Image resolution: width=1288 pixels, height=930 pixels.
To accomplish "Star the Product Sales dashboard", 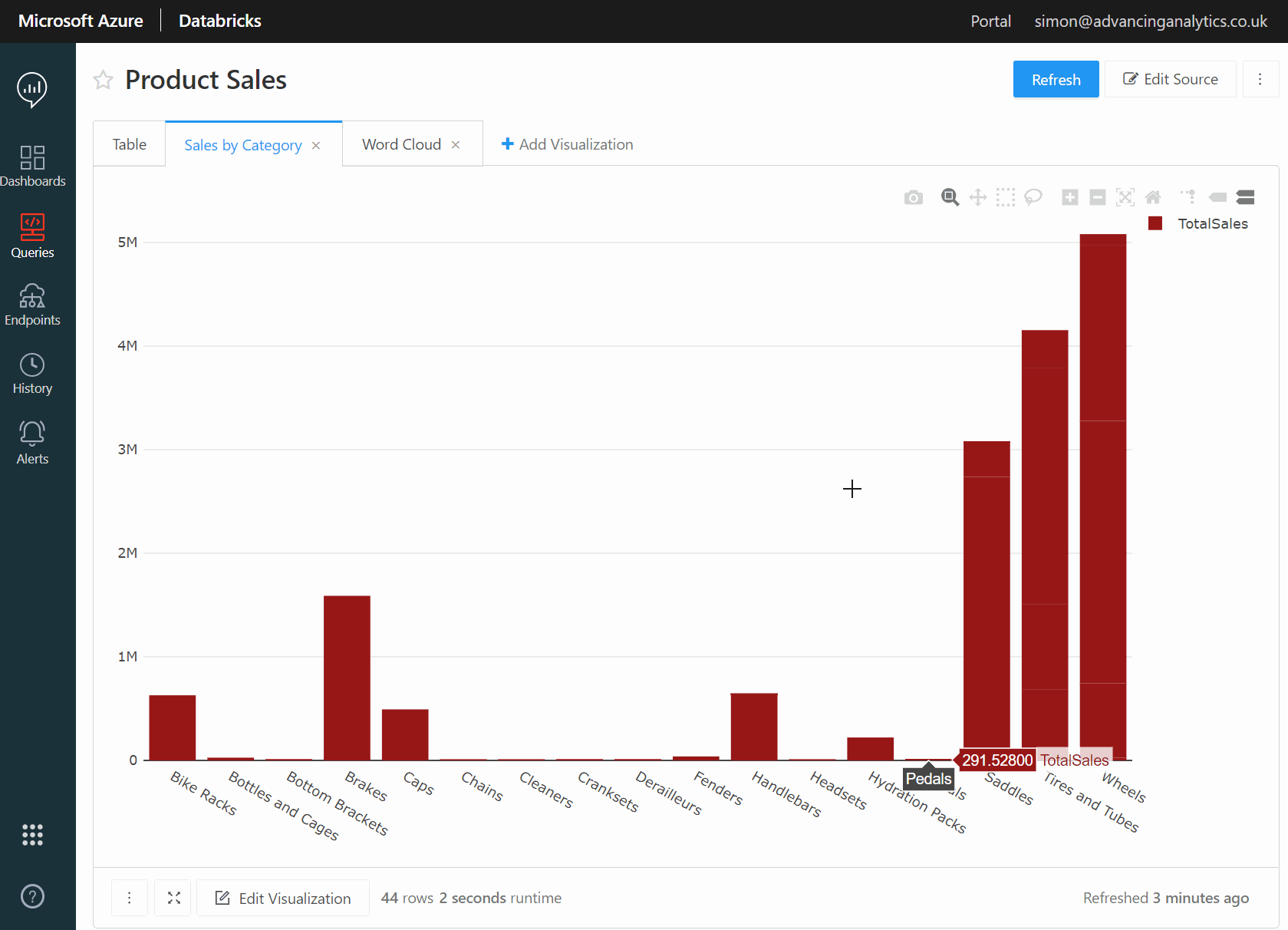I will click(x=103, y=79).
